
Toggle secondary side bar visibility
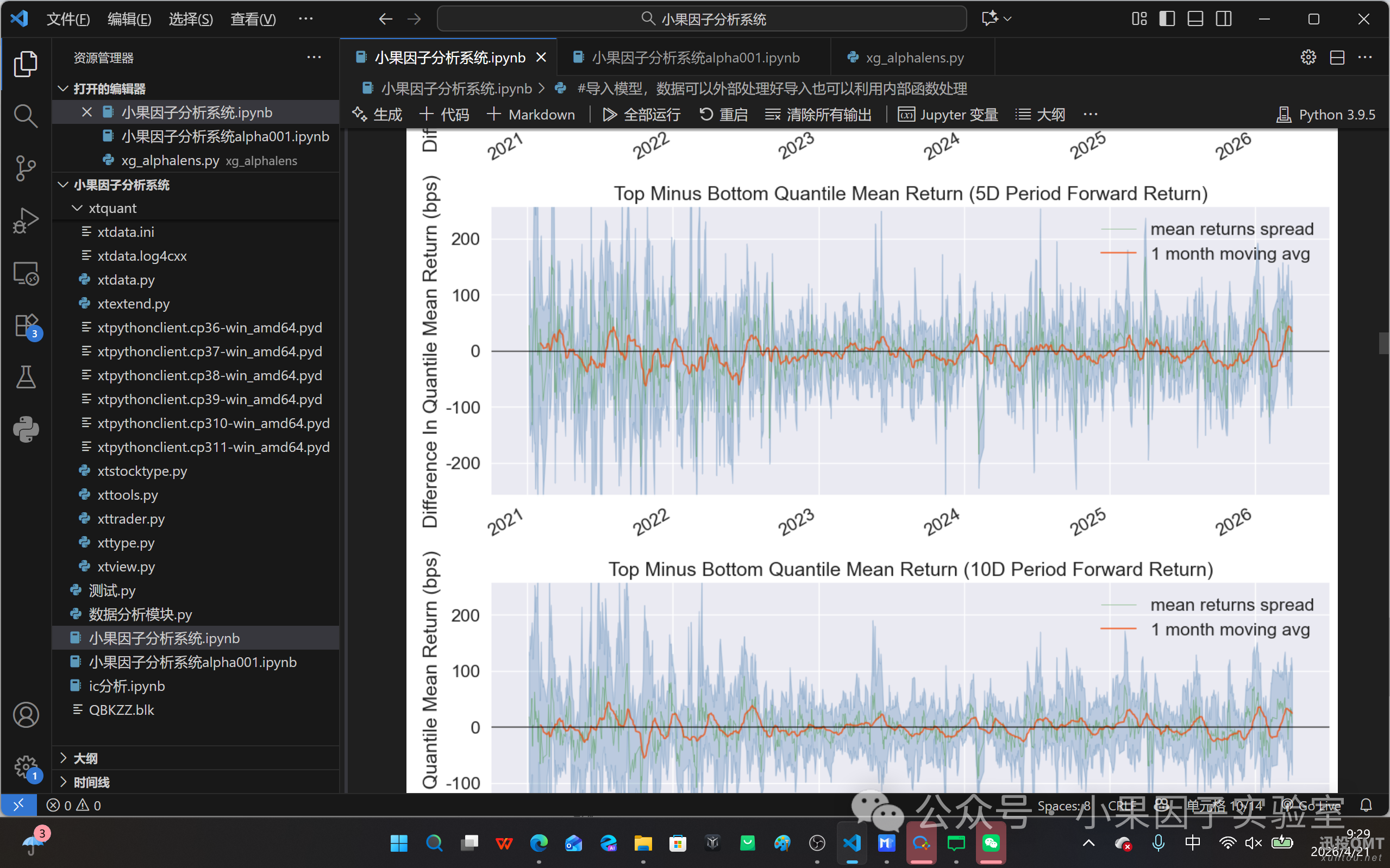click(x=1224, y=19)
